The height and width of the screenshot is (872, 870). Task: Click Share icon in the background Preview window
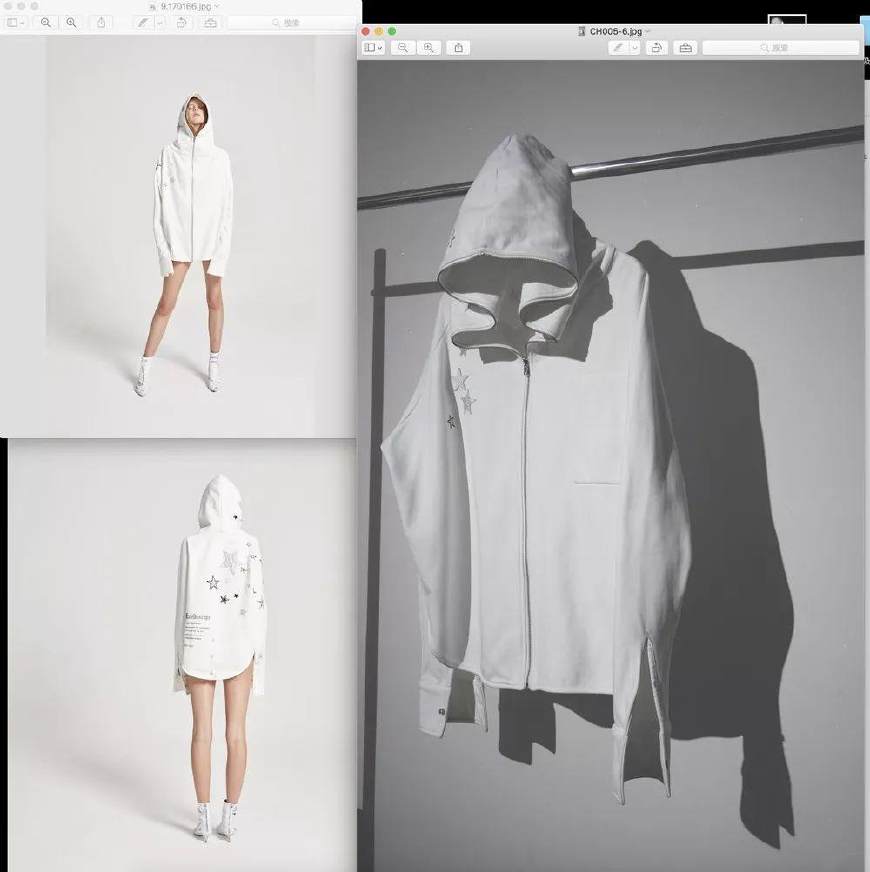click(102, 22)
